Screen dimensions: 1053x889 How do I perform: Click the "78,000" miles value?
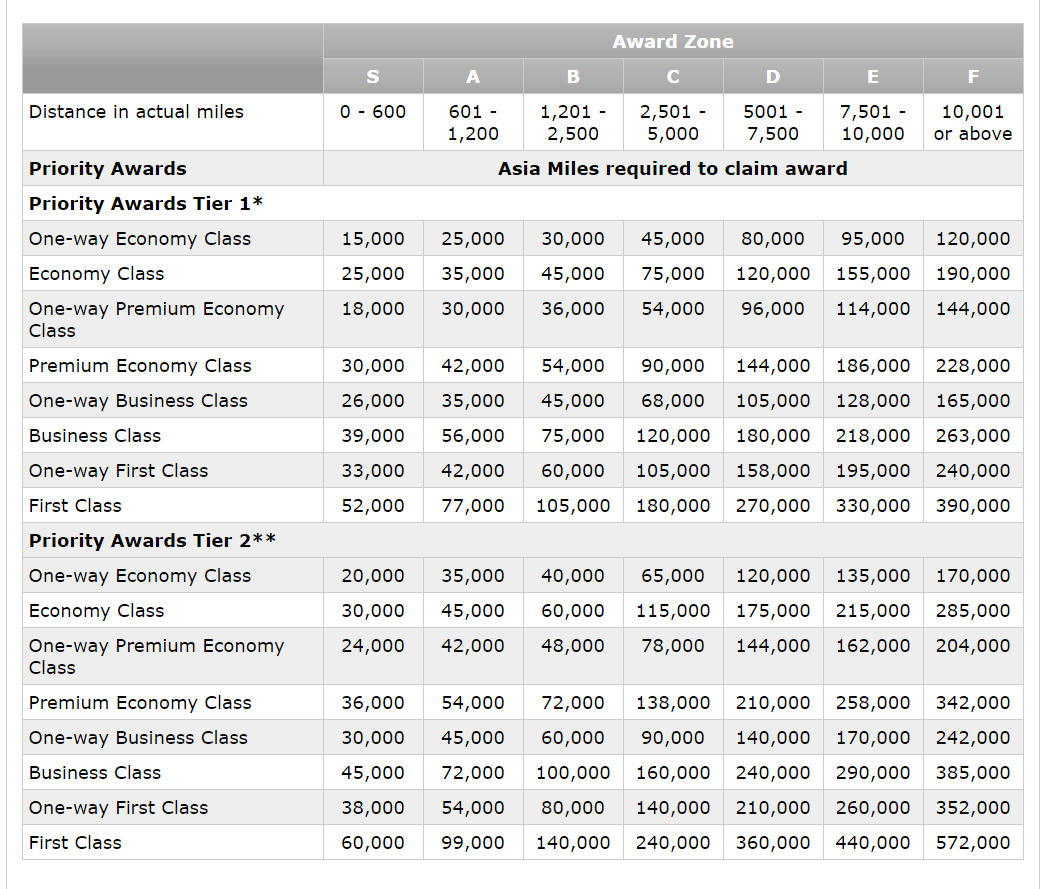[673, 645]
